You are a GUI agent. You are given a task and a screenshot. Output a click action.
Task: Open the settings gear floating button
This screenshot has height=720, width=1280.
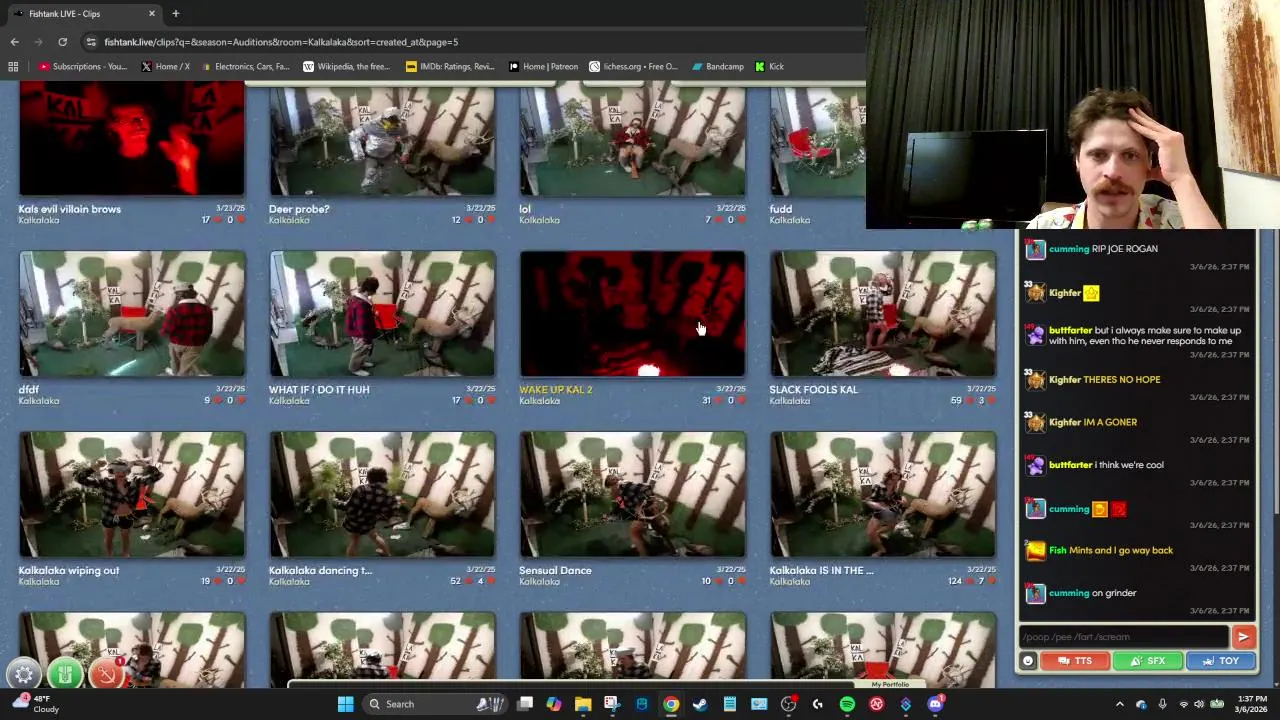24,674
